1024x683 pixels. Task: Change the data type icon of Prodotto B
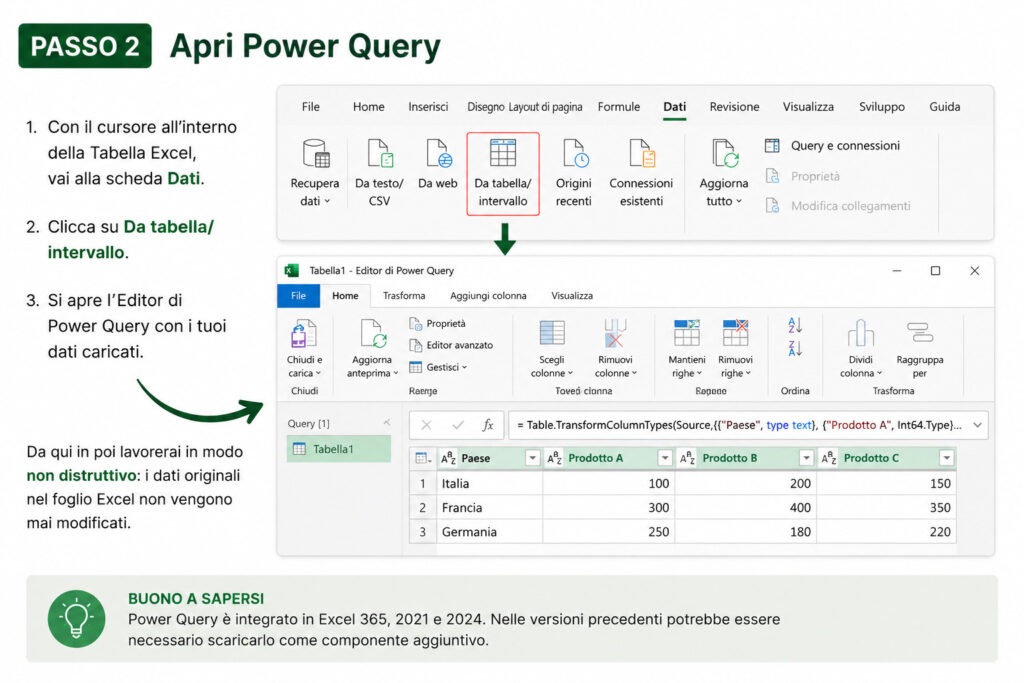688,458
